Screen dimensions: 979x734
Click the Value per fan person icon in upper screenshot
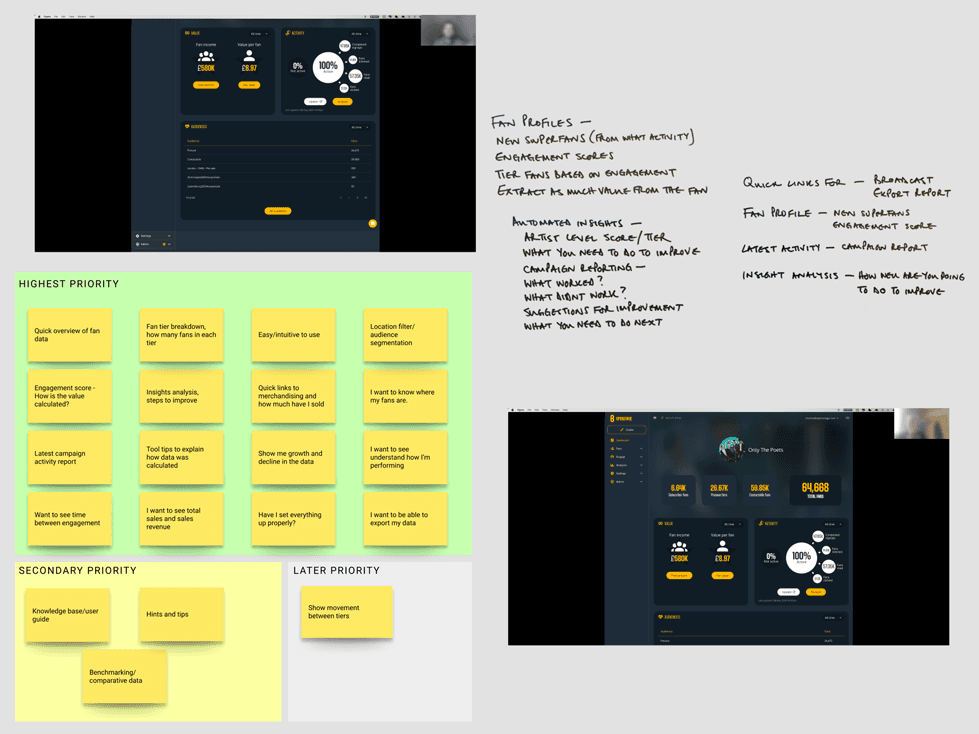tap(249, 57)
